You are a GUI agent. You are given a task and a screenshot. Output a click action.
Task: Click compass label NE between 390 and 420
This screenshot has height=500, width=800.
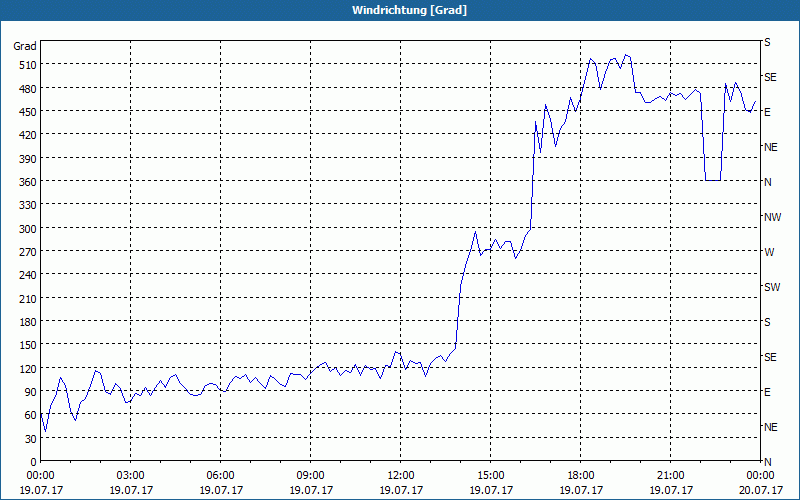point(771,147)
